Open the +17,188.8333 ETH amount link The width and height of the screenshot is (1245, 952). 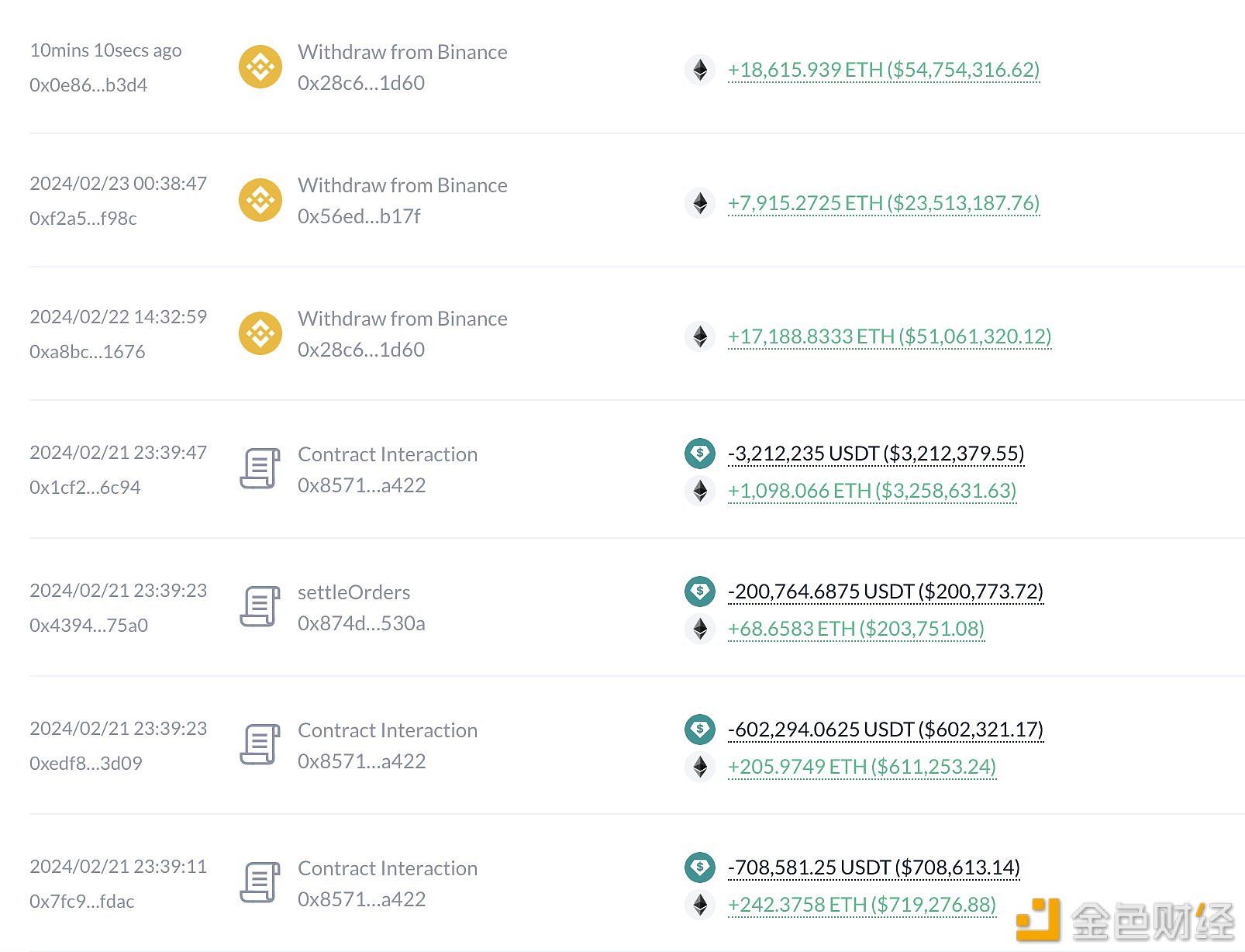pyautogui.click(x=889, y=336)
